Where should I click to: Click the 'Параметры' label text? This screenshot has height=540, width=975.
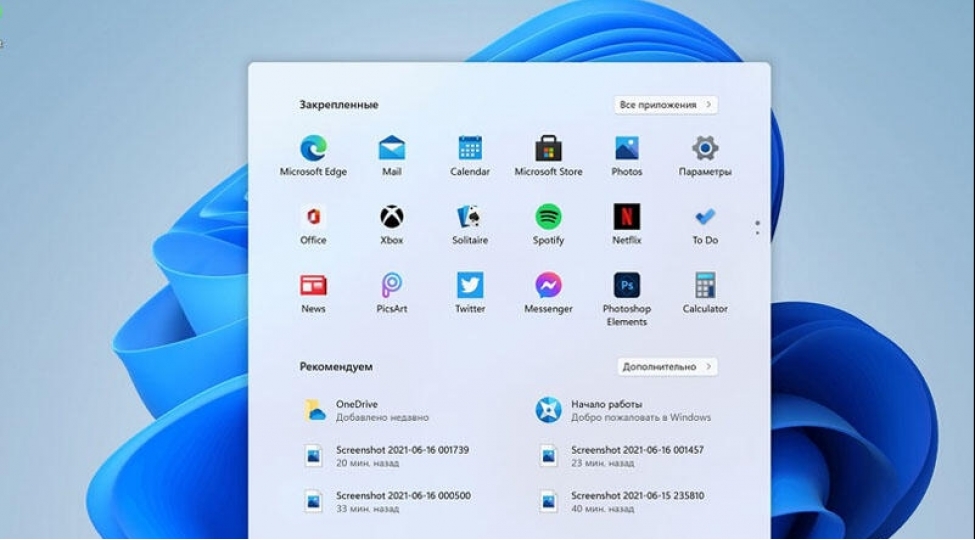(705, 172)
